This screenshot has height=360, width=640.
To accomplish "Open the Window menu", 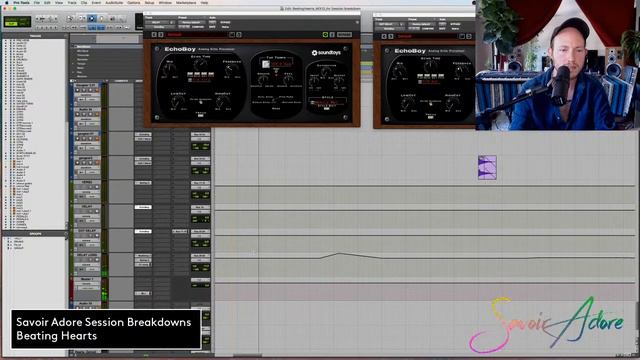I will [165, 2].
